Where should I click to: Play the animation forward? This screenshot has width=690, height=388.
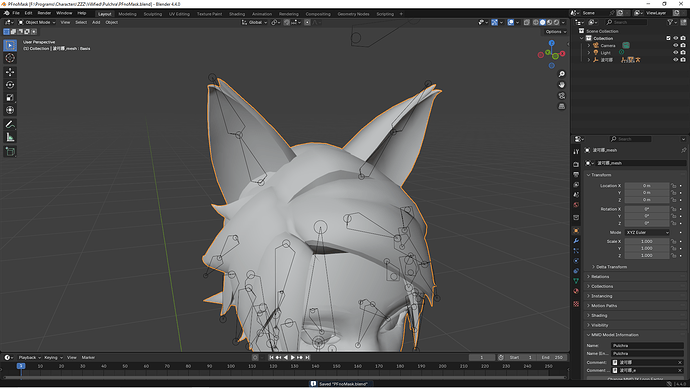click(293, 358)
